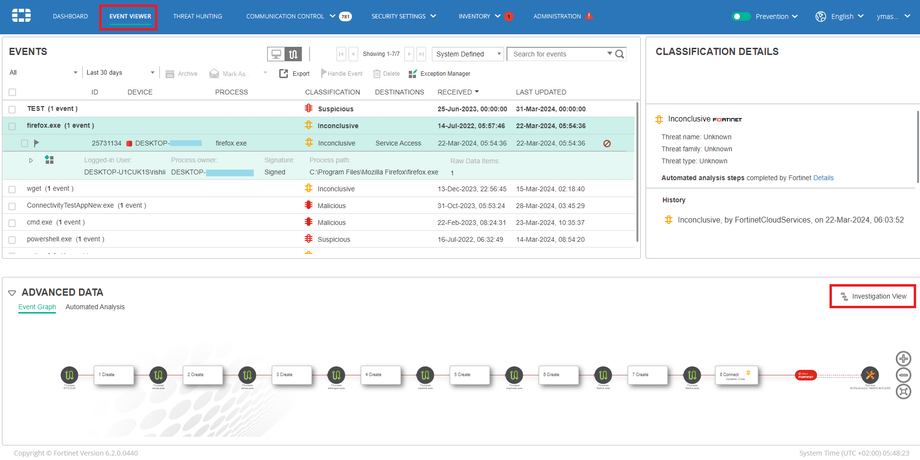Collapse the Advanced Data section
This screenshot has height=460, width=920.
coord(12,293)
